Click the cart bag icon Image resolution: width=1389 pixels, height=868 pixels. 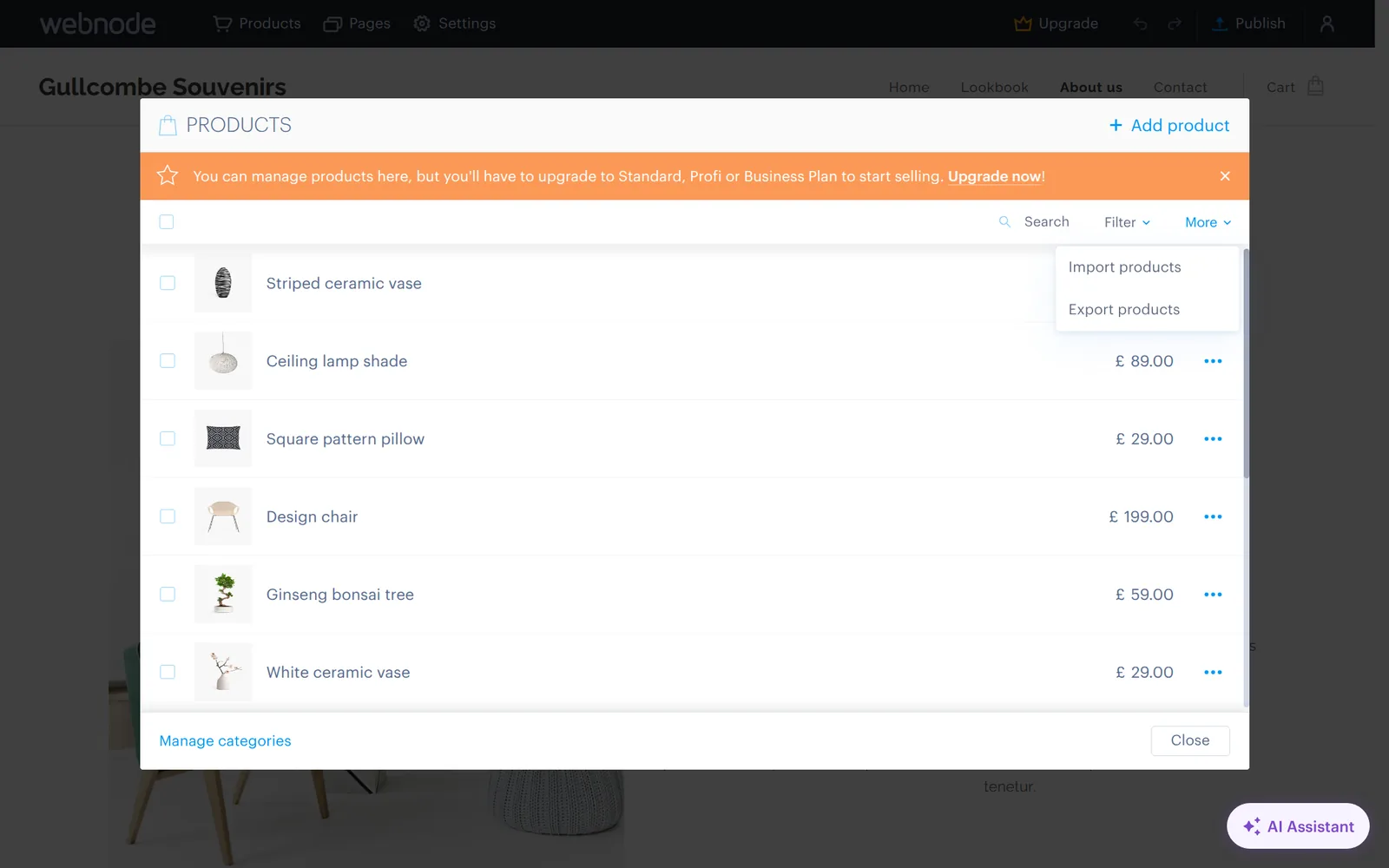[1315, 86]
